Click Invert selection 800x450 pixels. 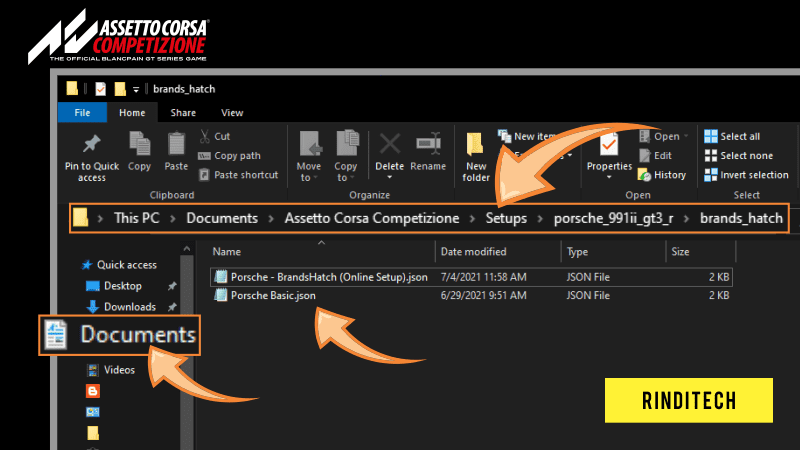click(x=746, y=175)
